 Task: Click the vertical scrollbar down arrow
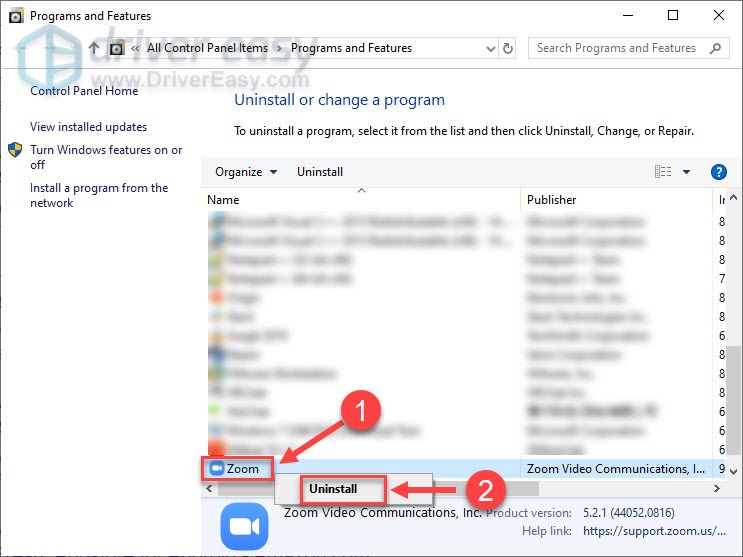(735, 470)
